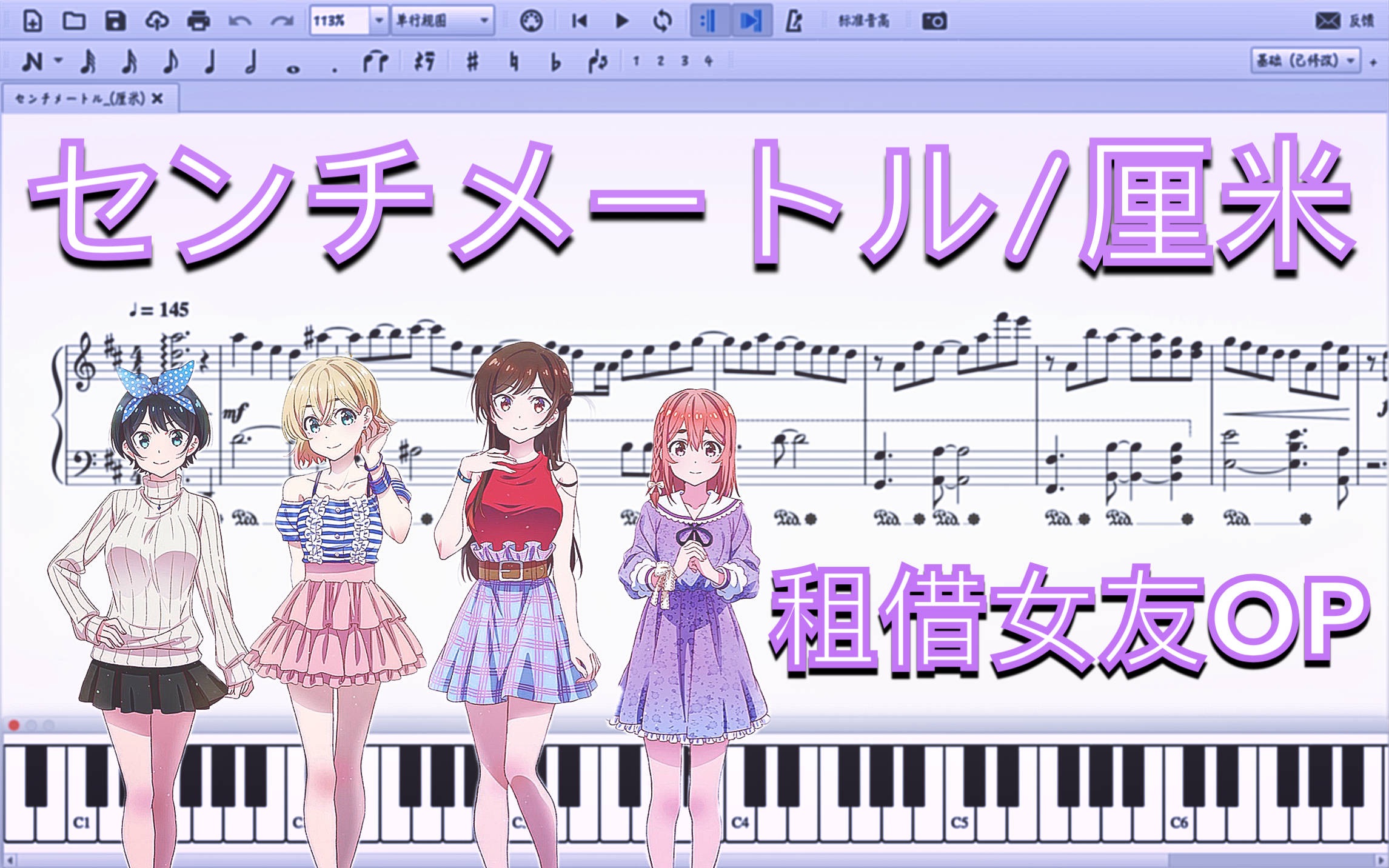Toggle the play repeats button
Viewport: 1389px width, 868px height.
709,21
